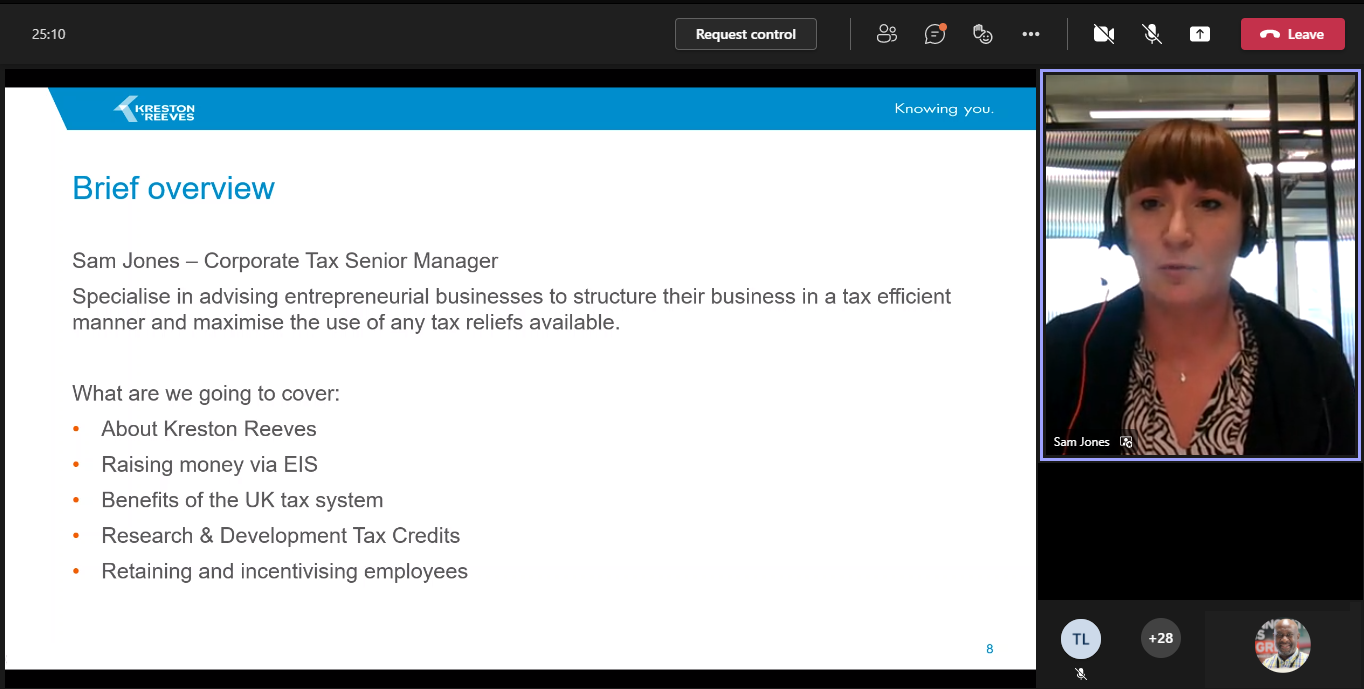This screenshot has width=1364, height=689.
Task: Click 'What are we going to cover:' text
Action: pos(206,394)
